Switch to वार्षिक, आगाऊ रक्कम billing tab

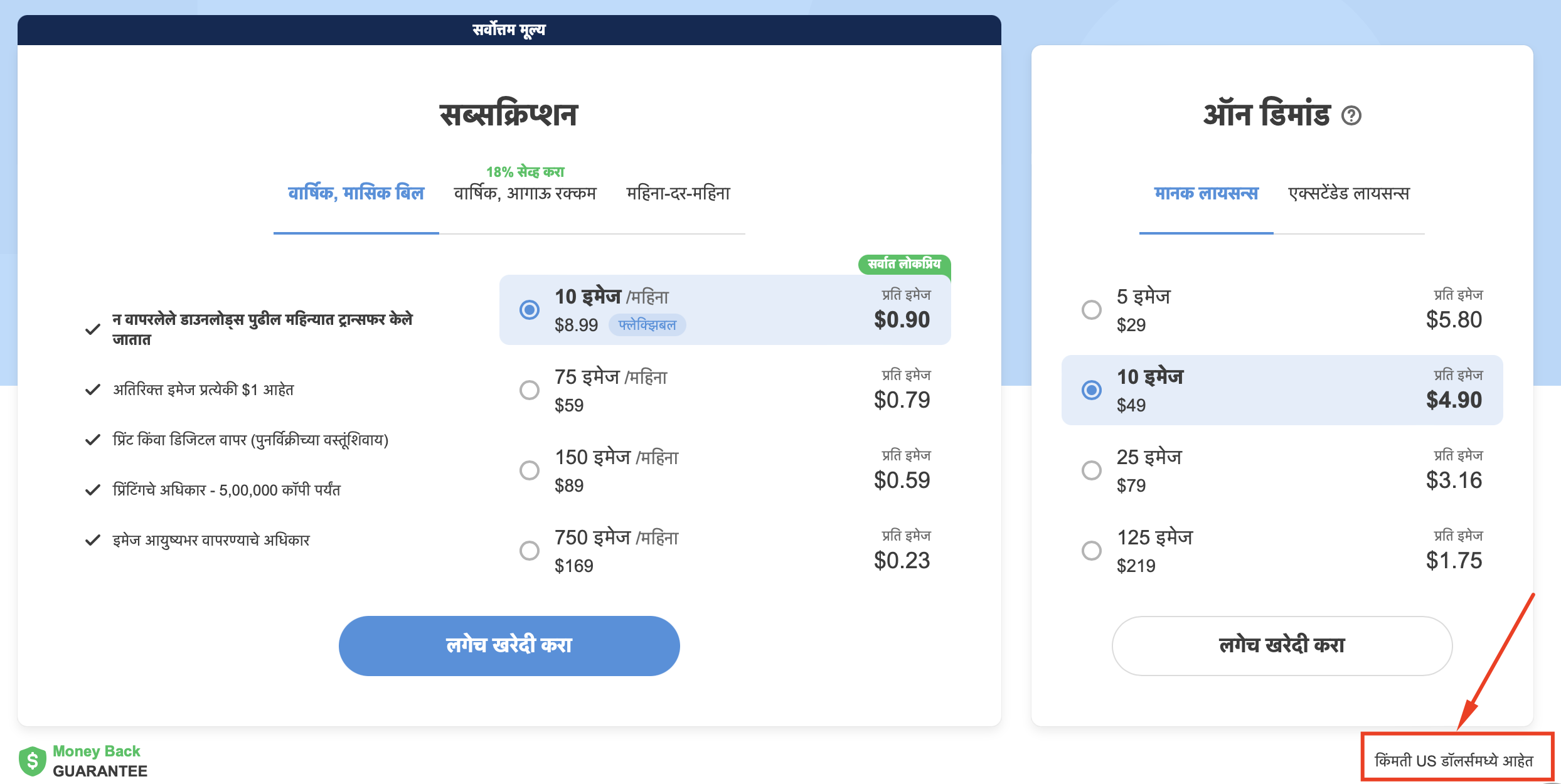(525, 193)
